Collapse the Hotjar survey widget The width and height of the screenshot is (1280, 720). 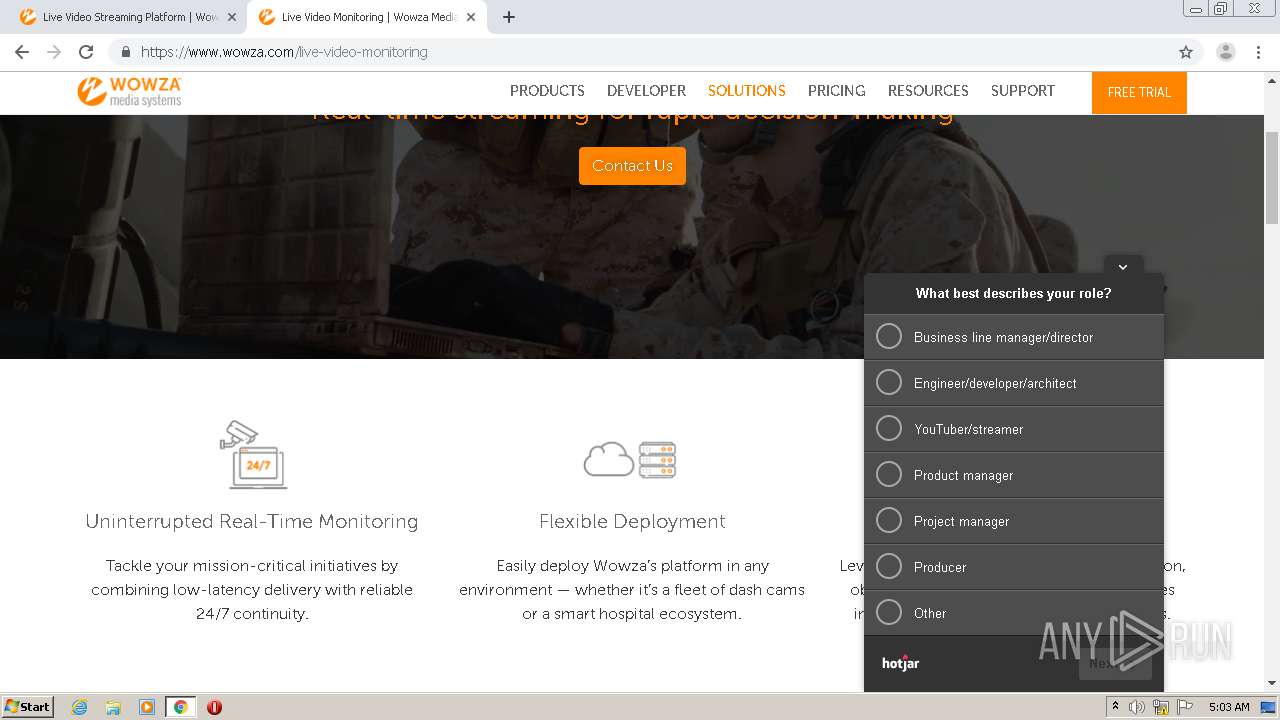(1123, 266)
